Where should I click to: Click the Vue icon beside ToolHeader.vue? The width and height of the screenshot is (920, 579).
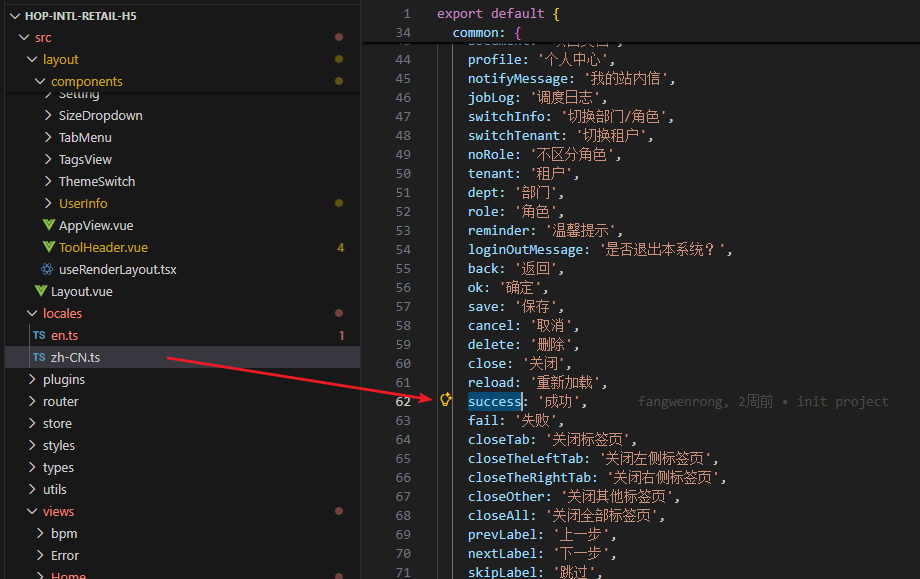coord(48,248)
